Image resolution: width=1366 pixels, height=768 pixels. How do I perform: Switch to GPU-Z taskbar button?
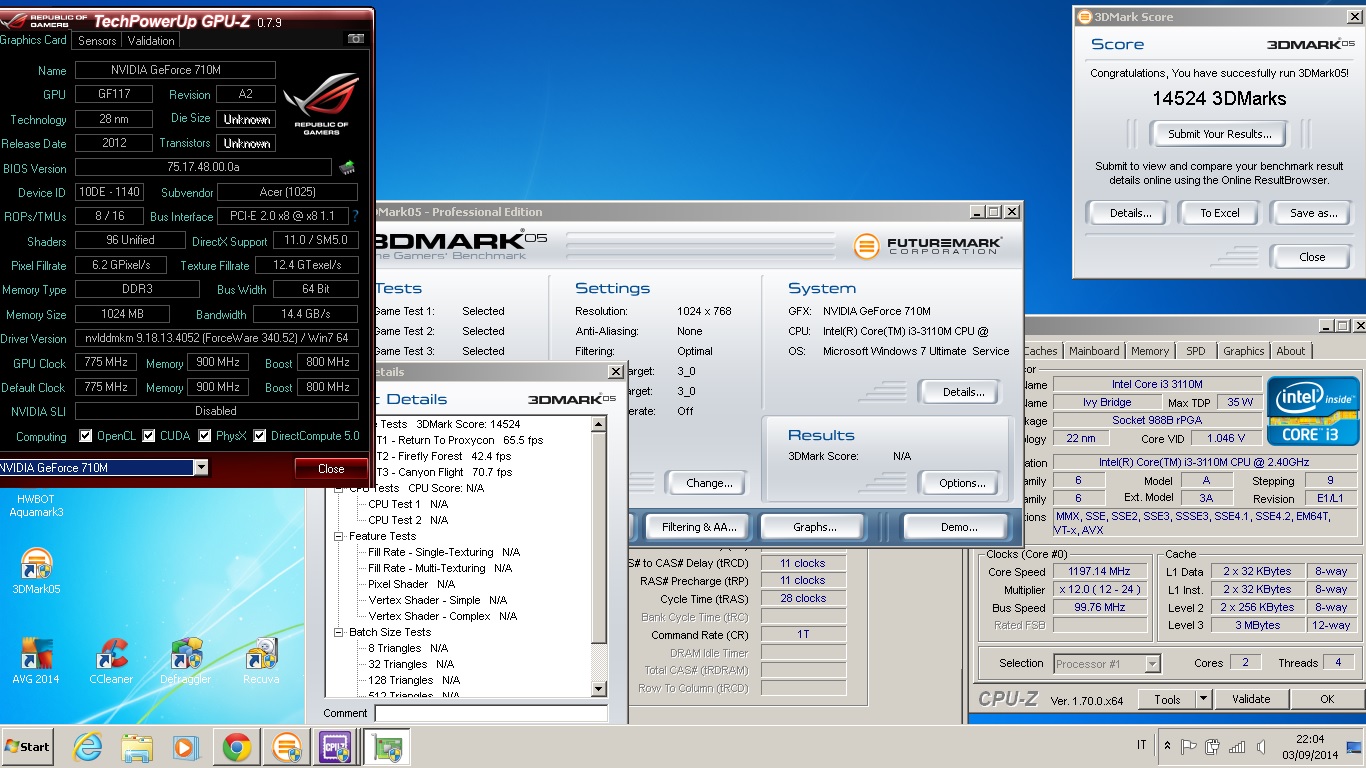point(385,747)
